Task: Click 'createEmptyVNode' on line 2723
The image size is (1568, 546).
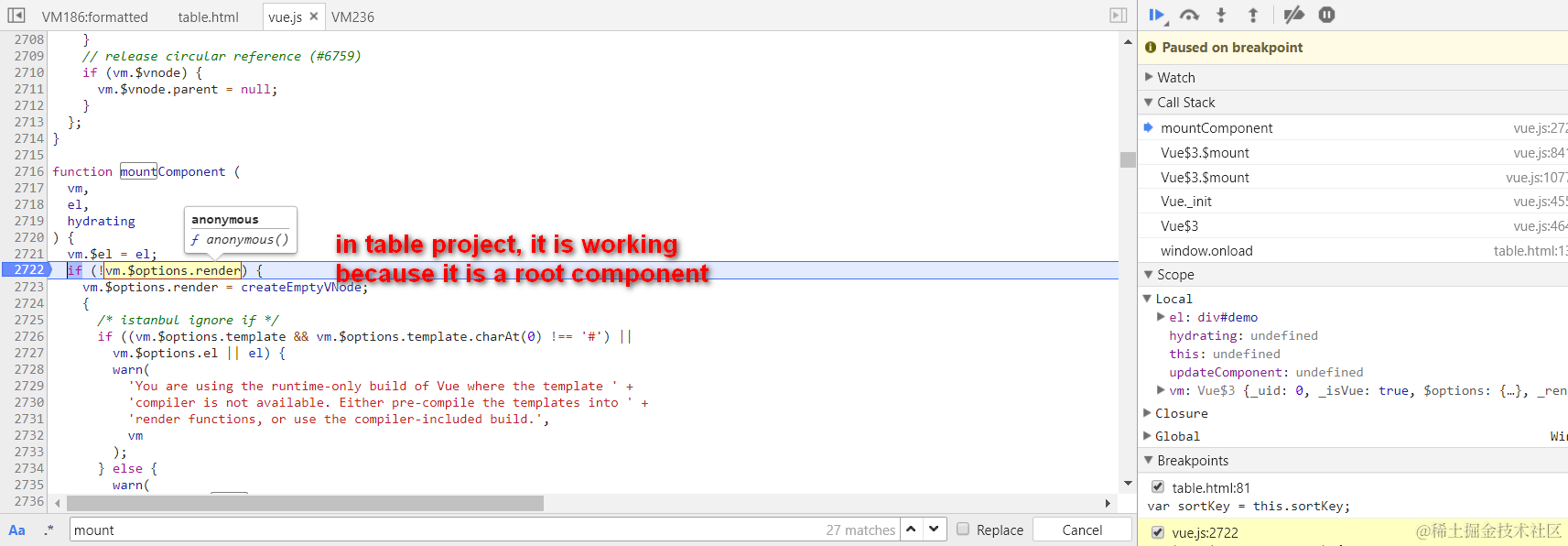Action: pyautogui.click(x=301, y=287)
